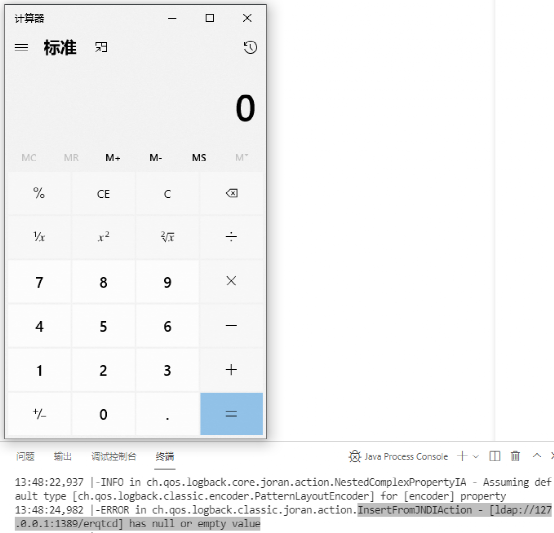
Task: Click the 13:48:24,982 ERROR log line
Action: [284, 517]
